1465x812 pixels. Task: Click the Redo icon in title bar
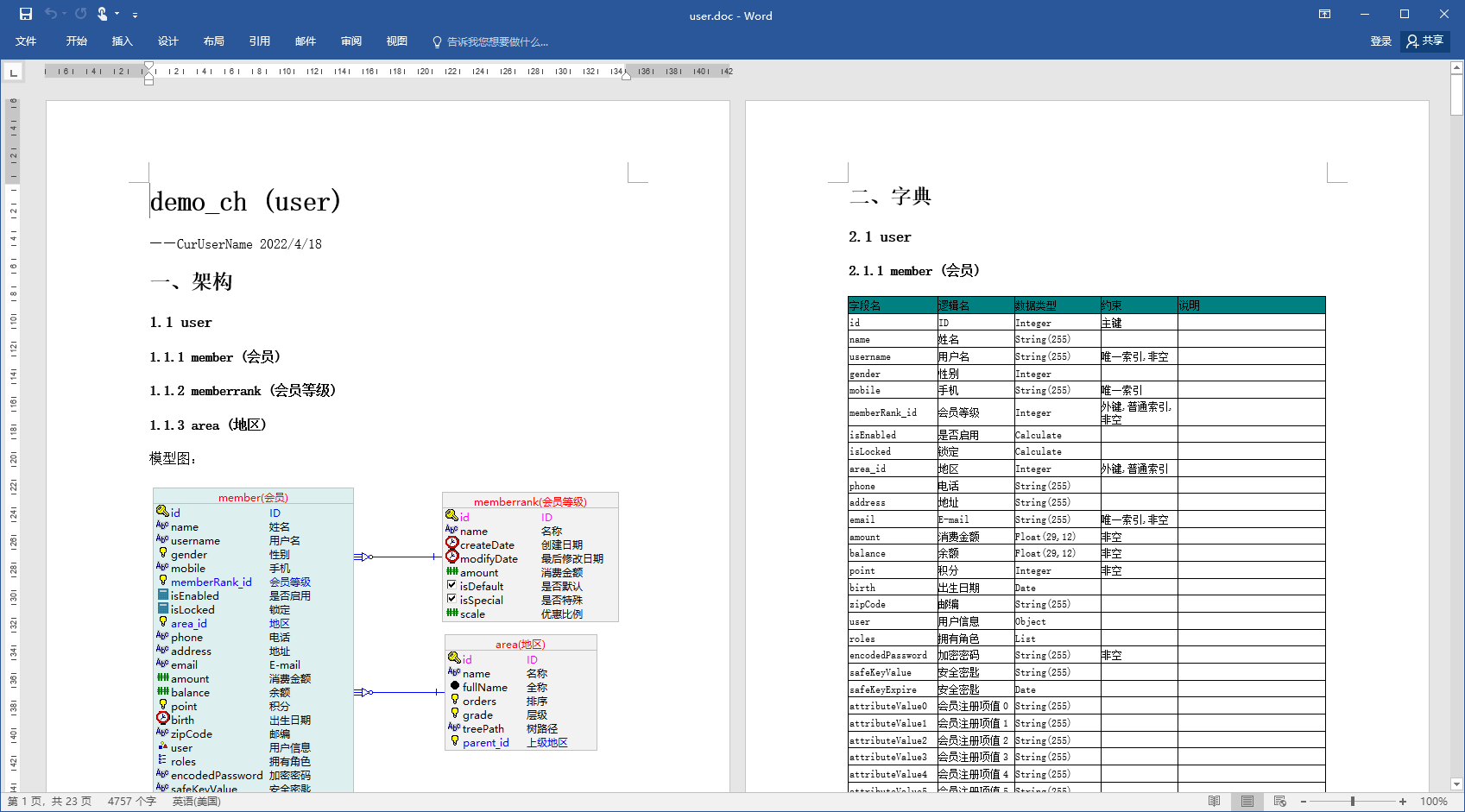pyautogui.click(x=80, y=14)
